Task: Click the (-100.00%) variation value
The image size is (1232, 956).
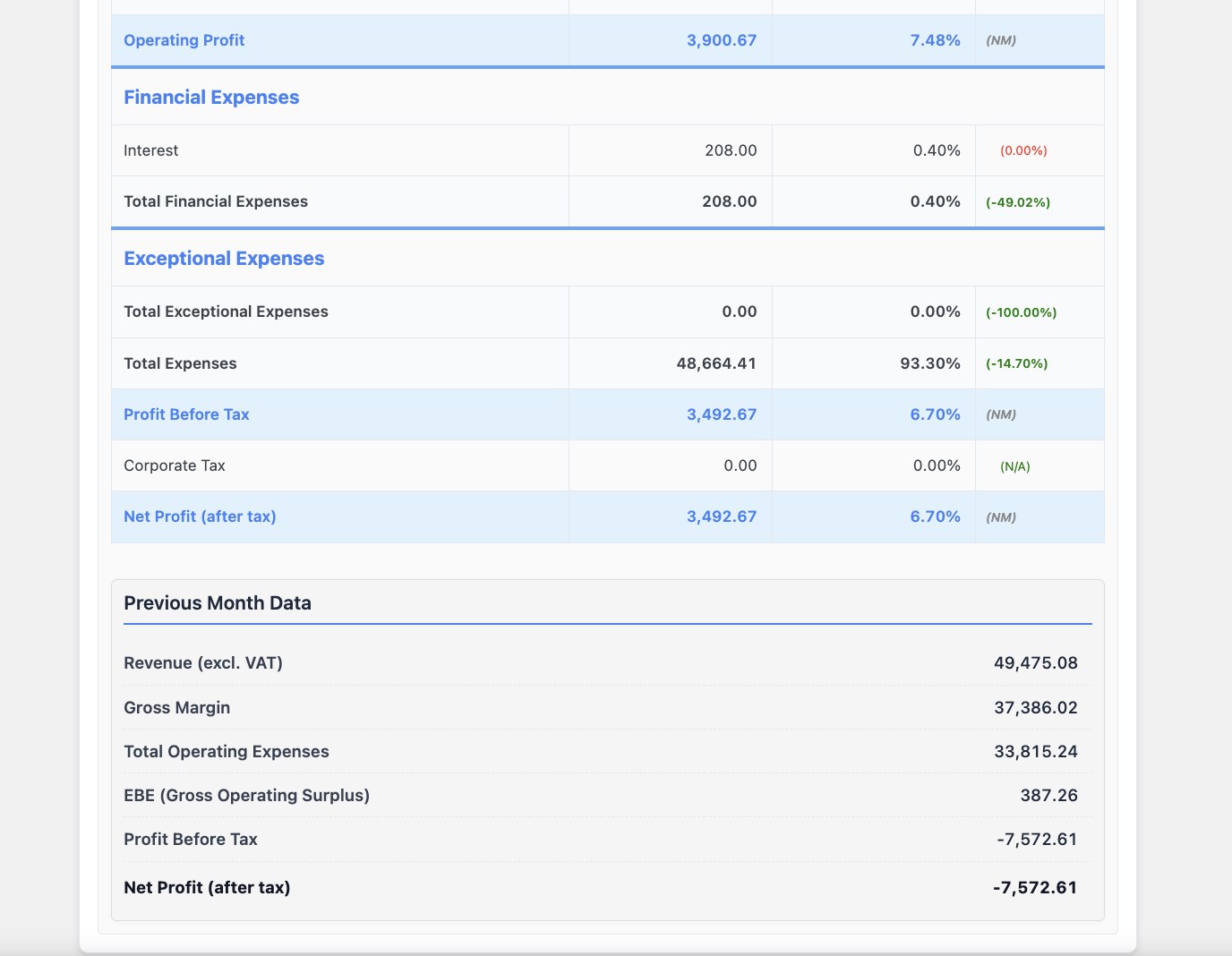Action: [x=1022, y=312]
